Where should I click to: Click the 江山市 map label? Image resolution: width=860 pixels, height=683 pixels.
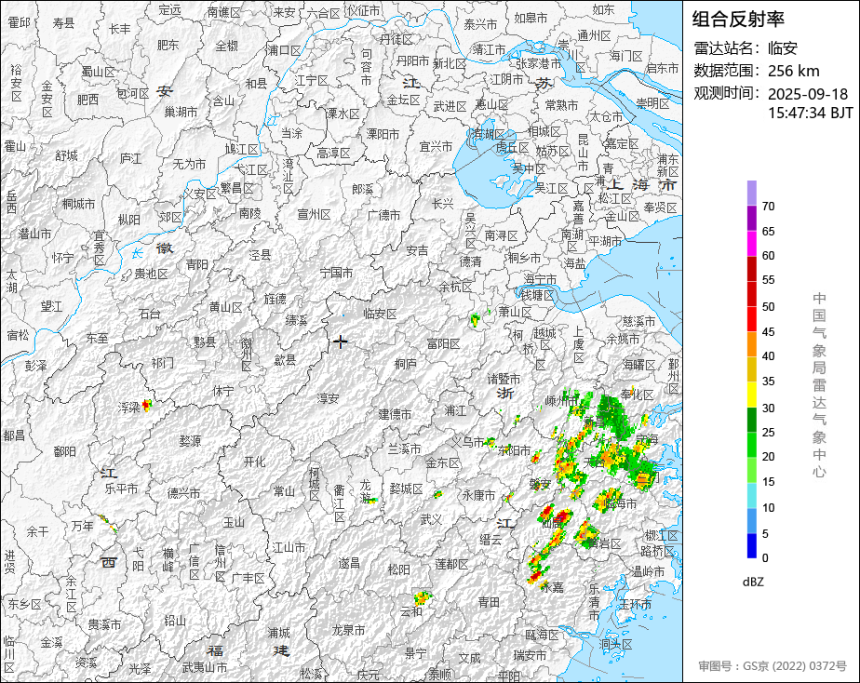tap(289, 547)
